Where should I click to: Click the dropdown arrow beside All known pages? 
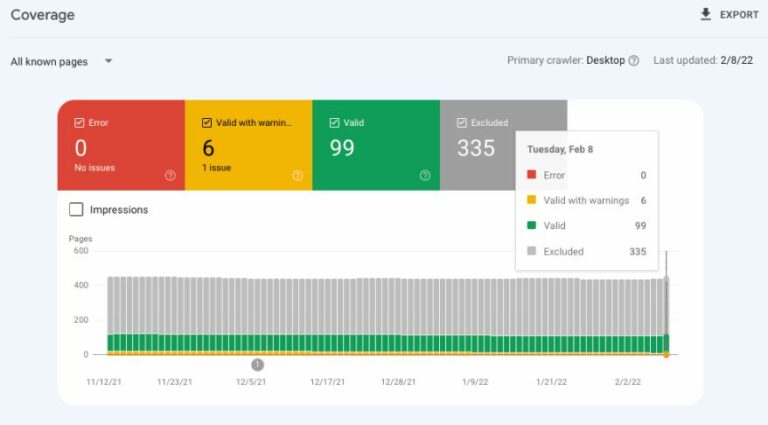(108, 61)
